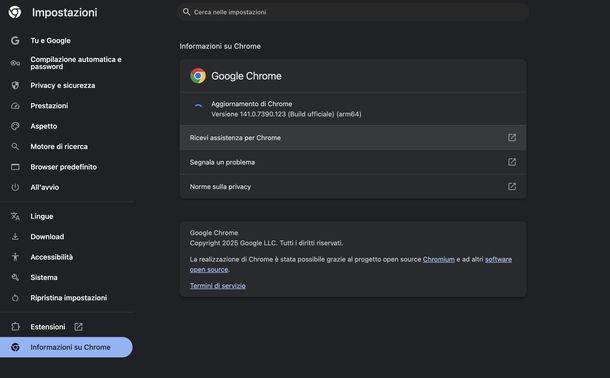The image size is (610, 378).
Task: Select Ripristina impostazioni in sidebar
Action: tap(67, 298)
